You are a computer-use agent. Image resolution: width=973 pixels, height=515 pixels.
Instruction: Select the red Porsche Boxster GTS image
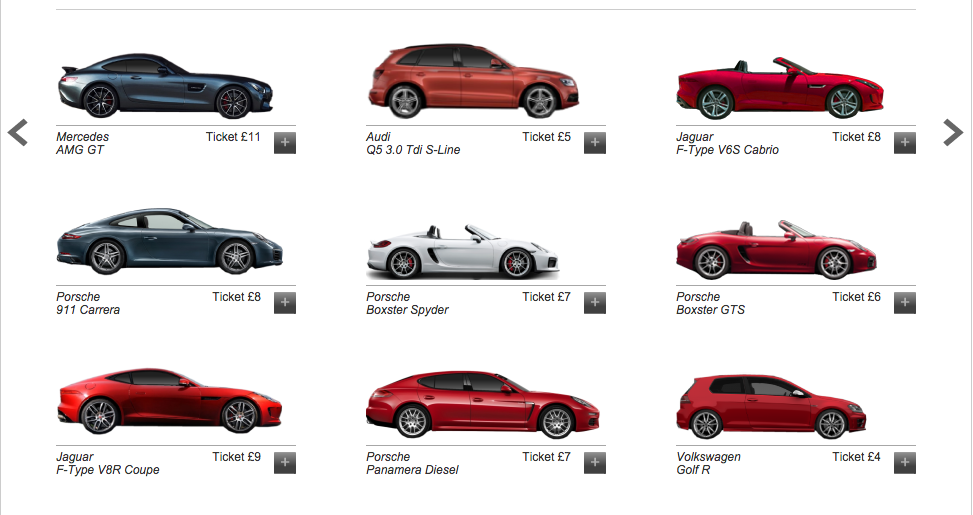point(776,250)
